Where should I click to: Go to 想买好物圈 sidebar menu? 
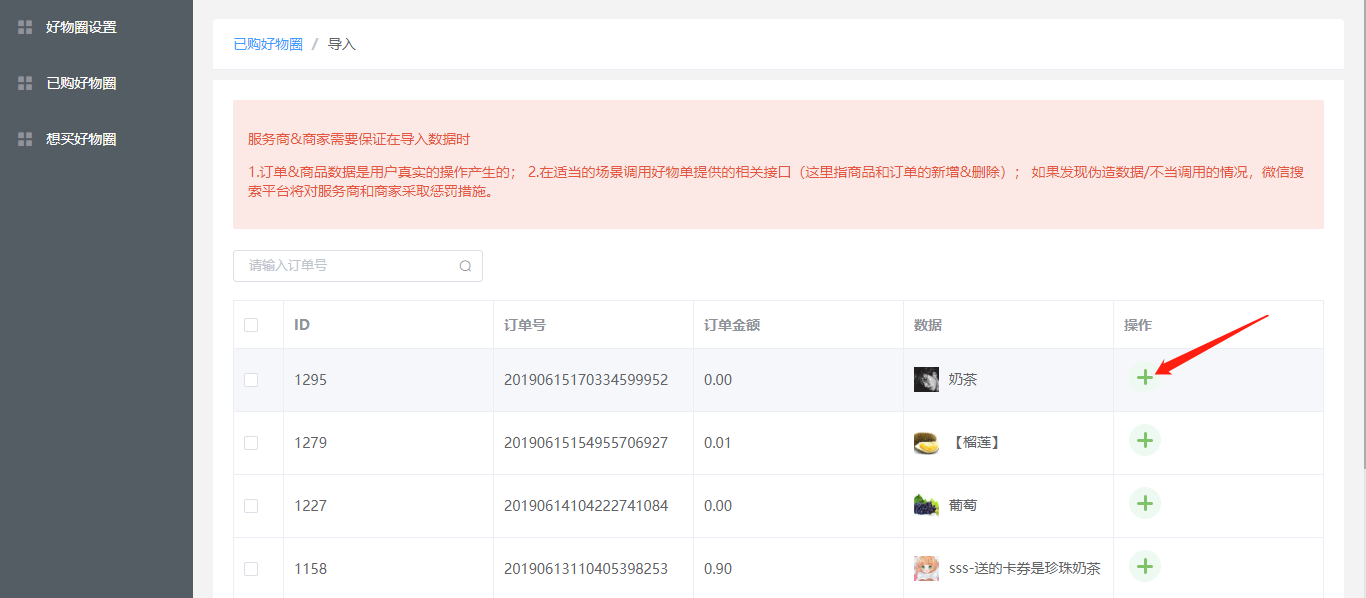81,139
